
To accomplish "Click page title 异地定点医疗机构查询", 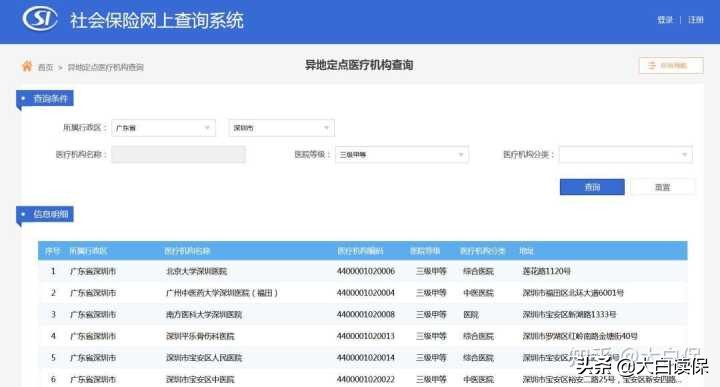I will [x=359, y=65].
